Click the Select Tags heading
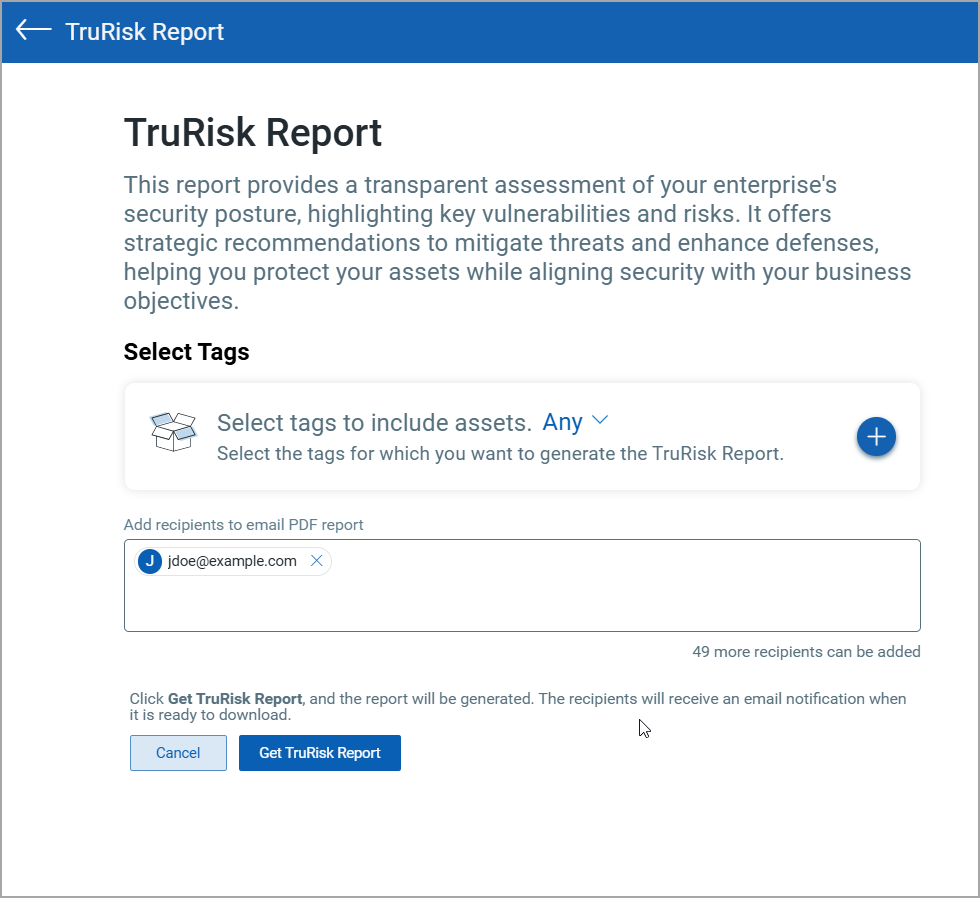Viewport: 980px width, 898px height. point(186,352)
